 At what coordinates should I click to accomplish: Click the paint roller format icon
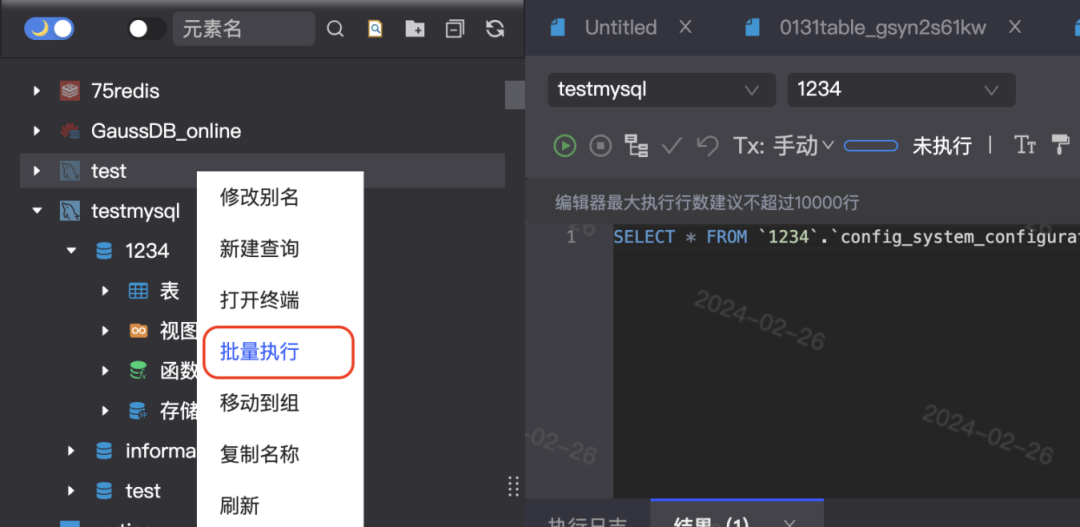[1061, 145]
